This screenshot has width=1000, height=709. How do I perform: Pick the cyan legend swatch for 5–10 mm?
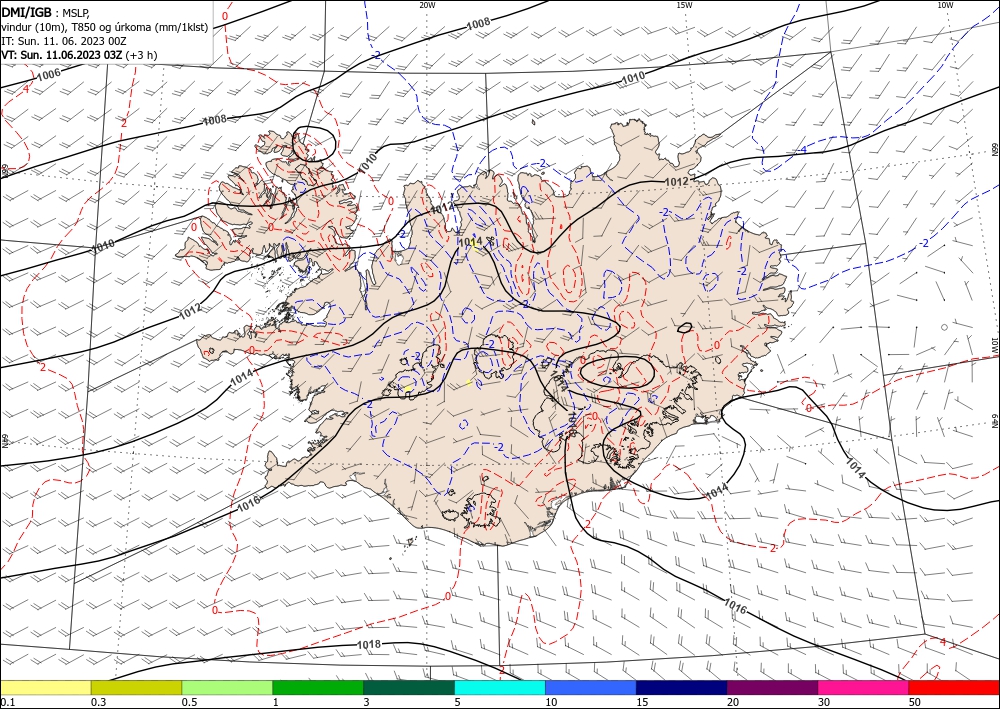pyautogui.click(x=500, y=687)
